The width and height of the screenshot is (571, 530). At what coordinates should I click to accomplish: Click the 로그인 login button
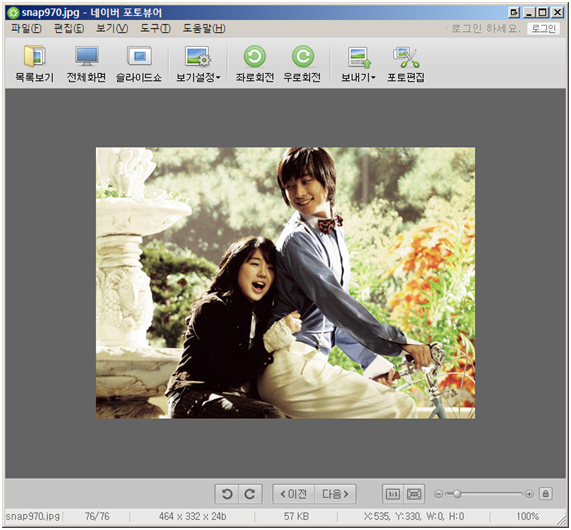click(x=543, y=28)
